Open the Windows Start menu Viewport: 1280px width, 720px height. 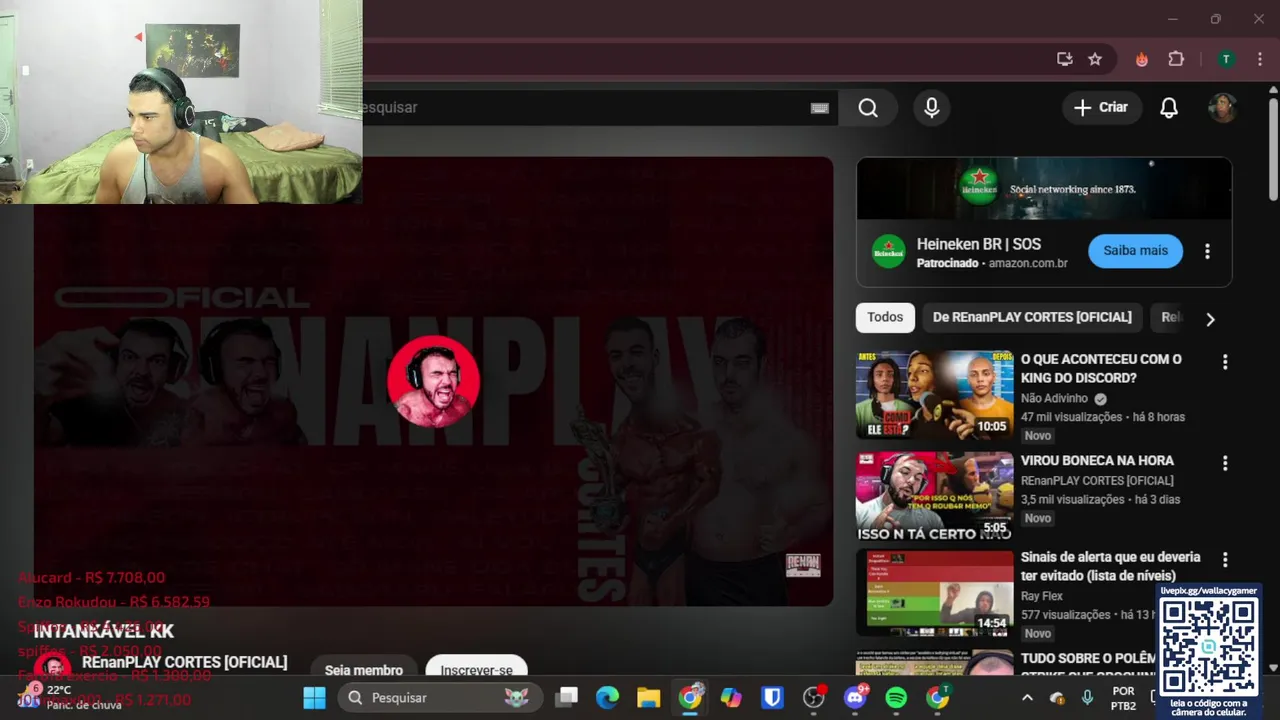click(314, 698)
